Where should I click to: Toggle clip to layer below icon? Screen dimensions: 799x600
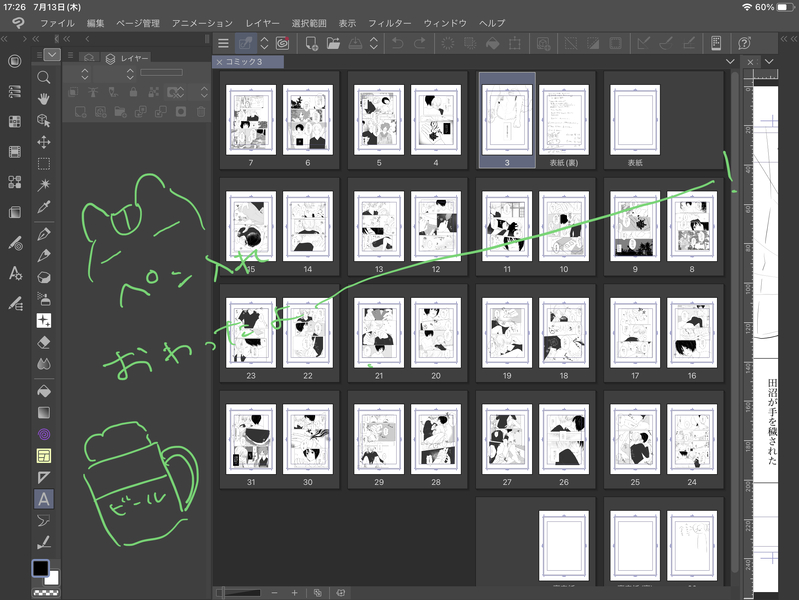[73, 92]
